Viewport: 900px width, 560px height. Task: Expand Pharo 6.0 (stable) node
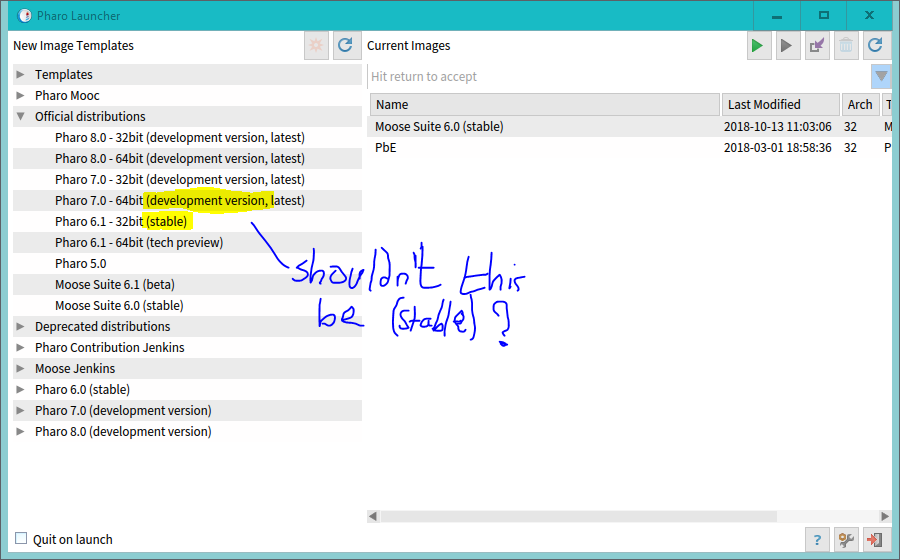pyautogui.click(x=20, y=390)
